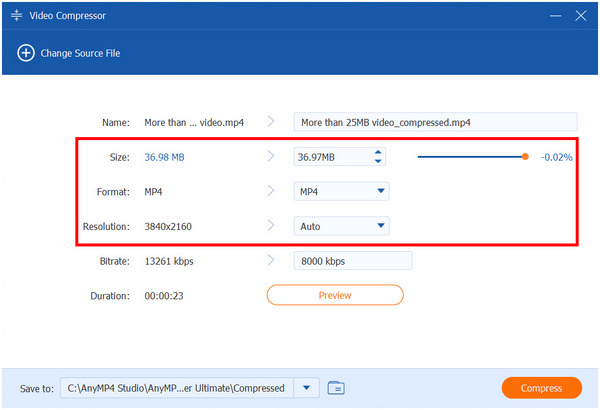Click the Preview button

335,295
